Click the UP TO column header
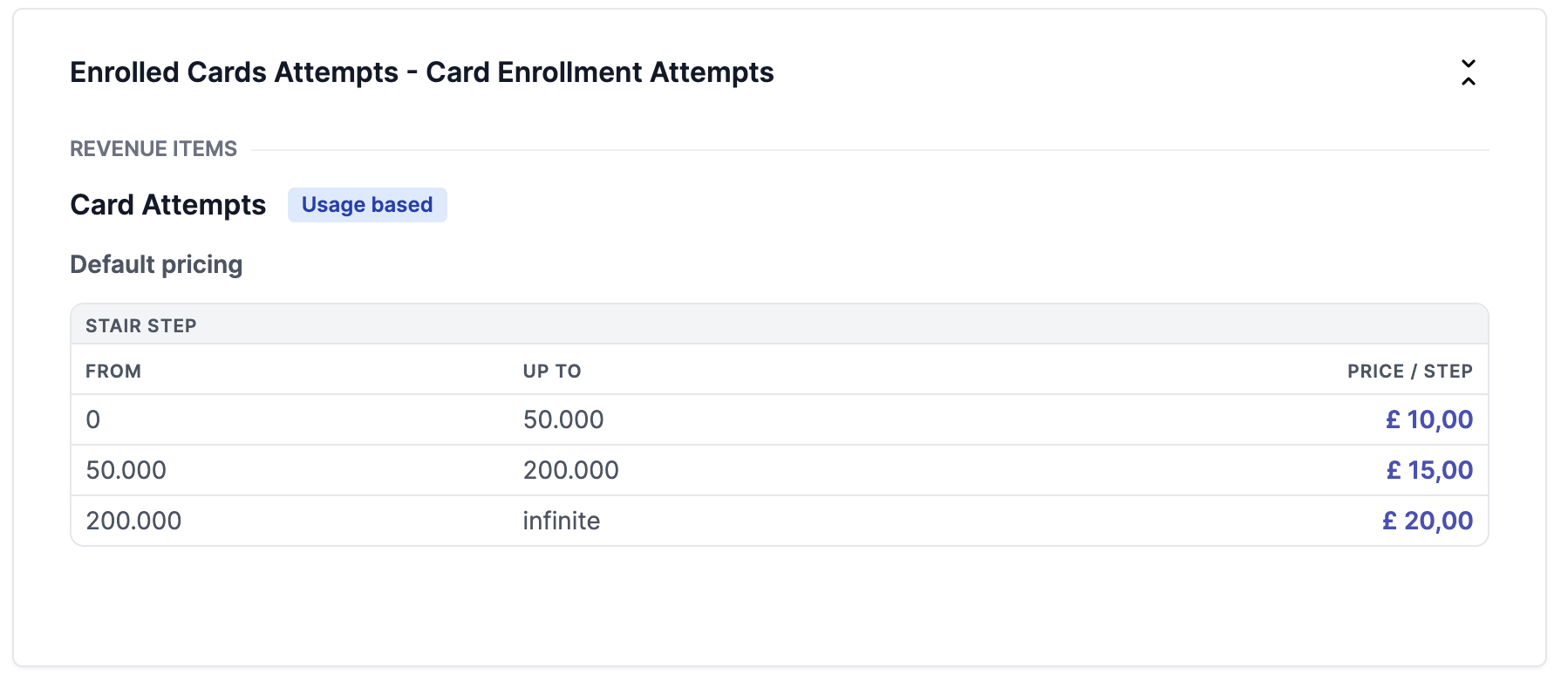This screenshot has width=1568, height=682. (552, 371)
